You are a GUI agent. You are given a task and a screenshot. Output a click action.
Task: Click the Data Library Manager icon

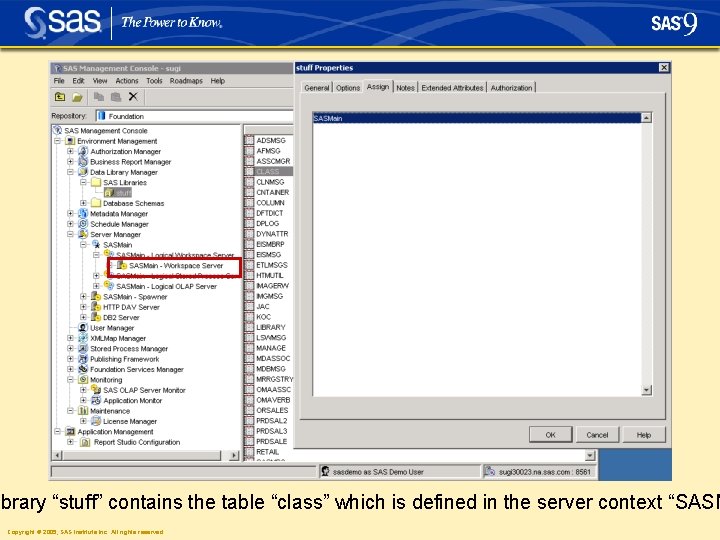point(83,172)
